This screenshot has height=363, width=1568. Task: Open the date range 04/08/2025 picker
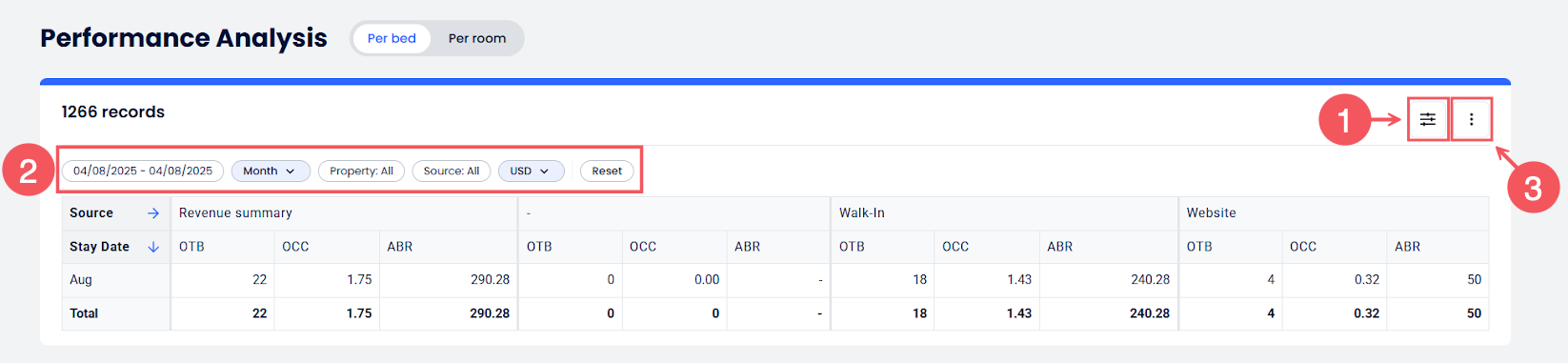point(143,171)
